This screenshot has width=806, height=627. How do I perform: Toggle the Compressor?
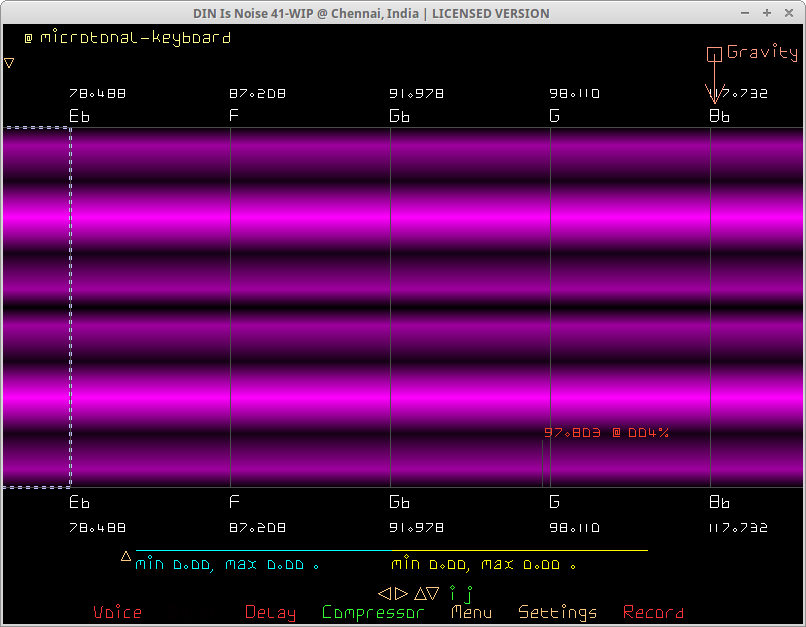coord(373,612)
